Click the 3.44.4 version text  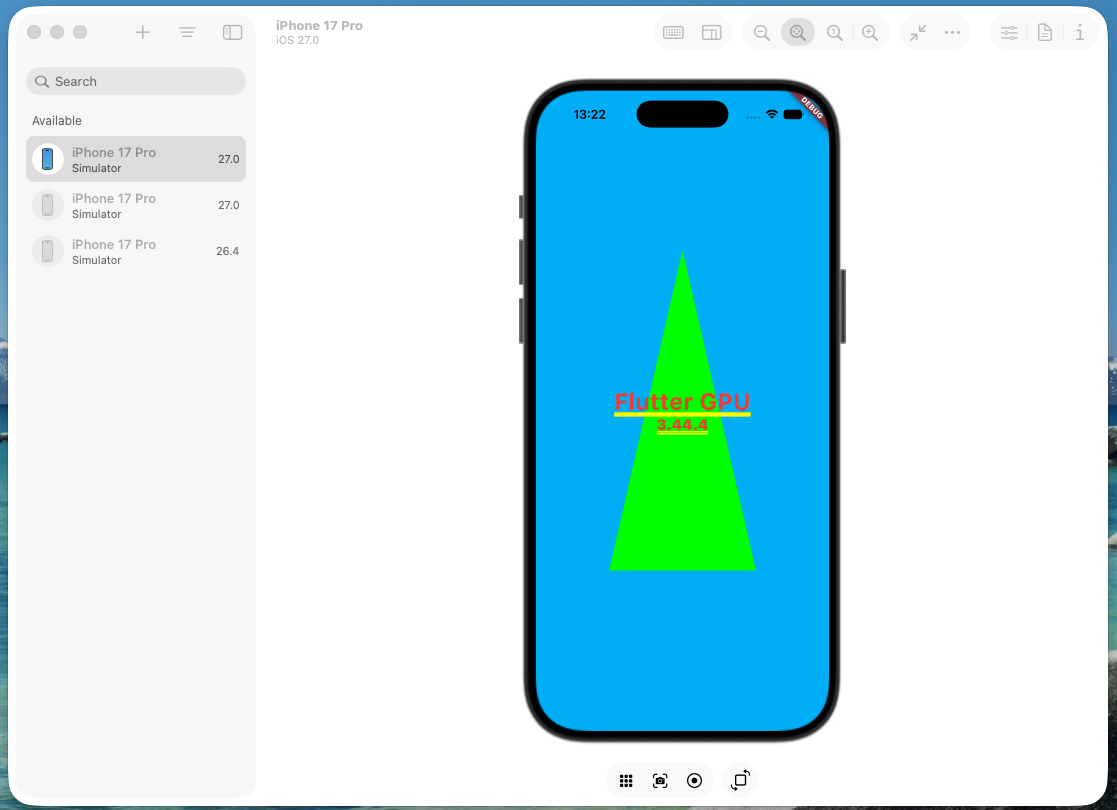pos(682,425)
